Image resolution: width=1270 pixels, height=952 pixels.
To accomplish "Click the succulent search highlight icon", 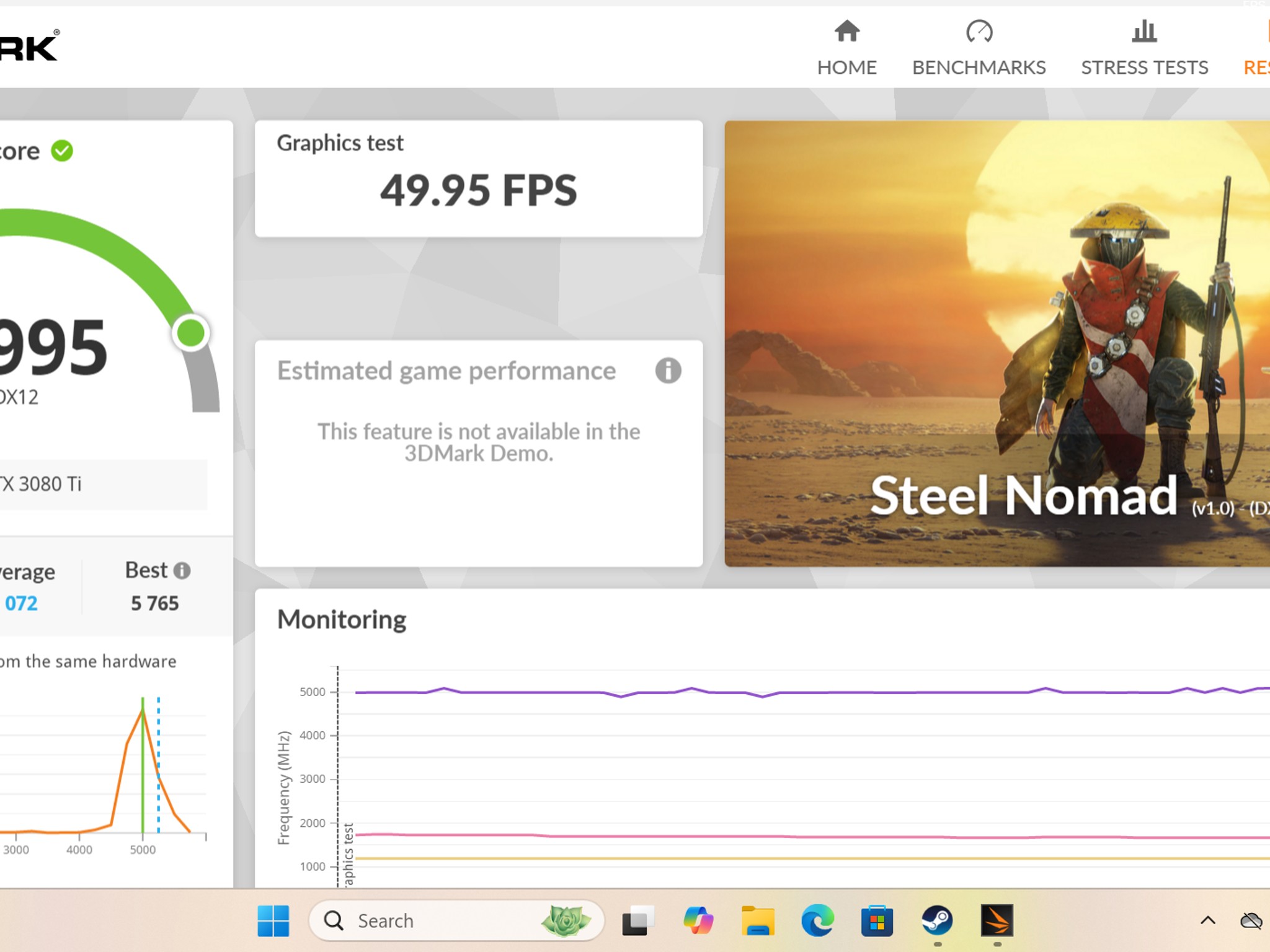I will tap(566, 921).
